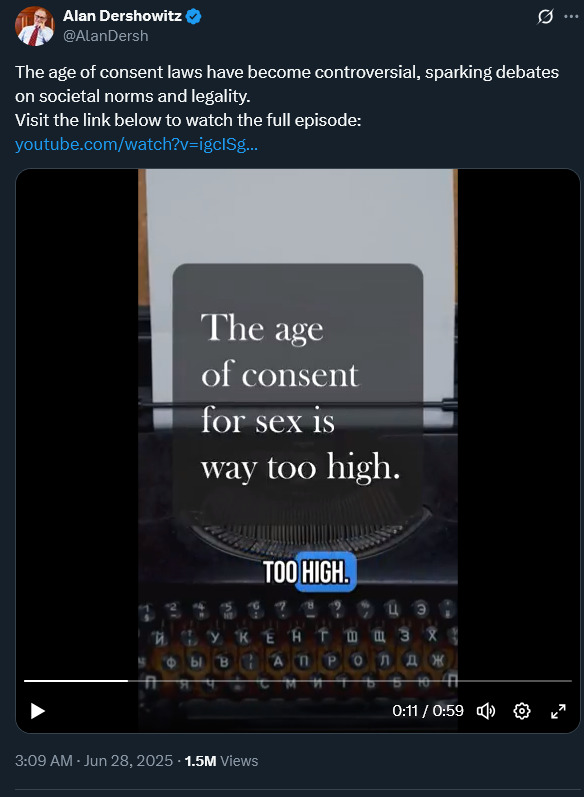Open the 3:09 AM · Jun 28, 2025 timestamp
The image size is (584, 797).
(94, 761)
